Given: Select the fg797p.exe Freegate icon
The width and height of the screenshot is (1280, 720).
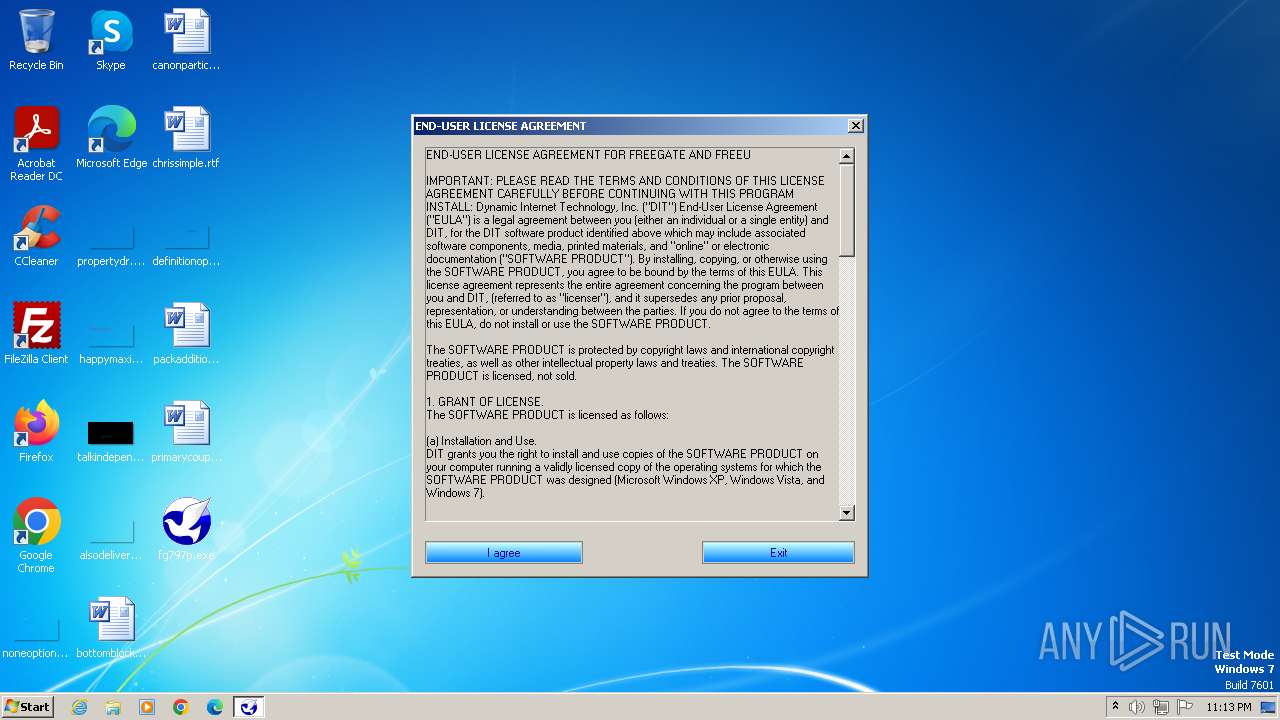Looking at the screenshot, I should point(186,530).
